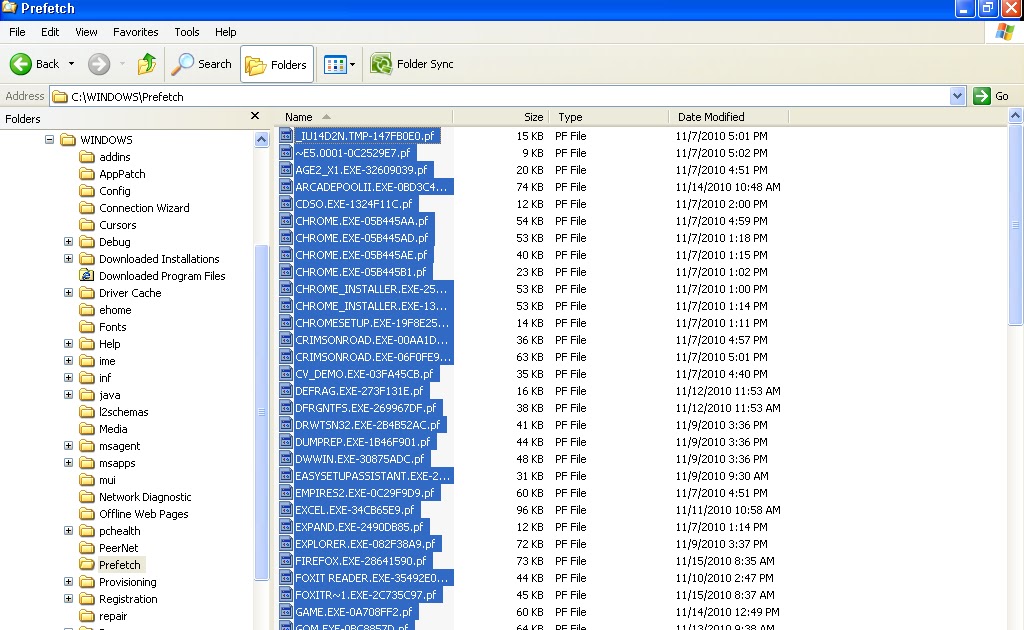Expand the pchealth folder node
Image resolution: width=1024 pixels, height=630 pixels.
[68, 531]
